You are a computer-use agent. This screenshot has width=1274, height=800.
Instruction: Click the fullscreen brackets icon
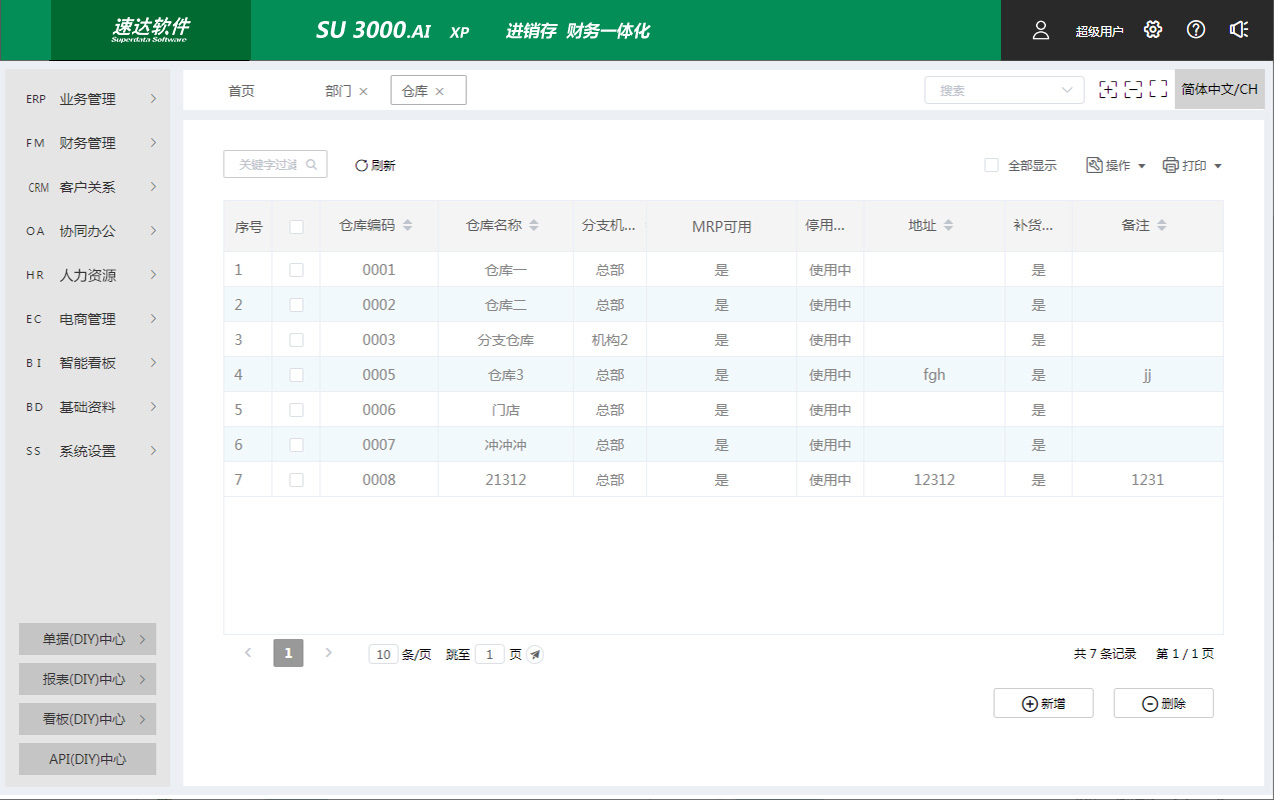pyautogui.click(x=1158, y=90)
